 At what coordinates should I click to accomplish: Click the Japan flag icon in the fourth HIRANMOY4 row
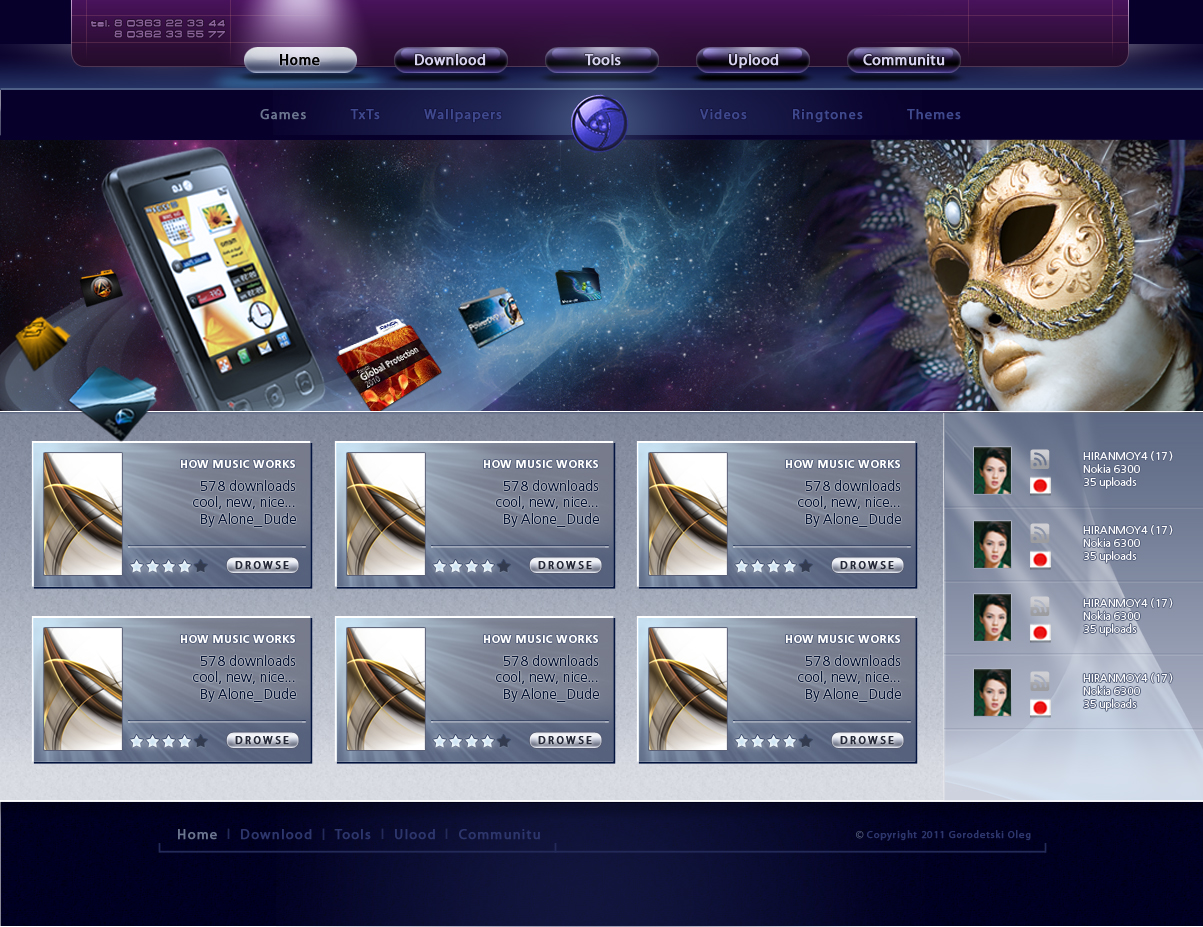1040,708
